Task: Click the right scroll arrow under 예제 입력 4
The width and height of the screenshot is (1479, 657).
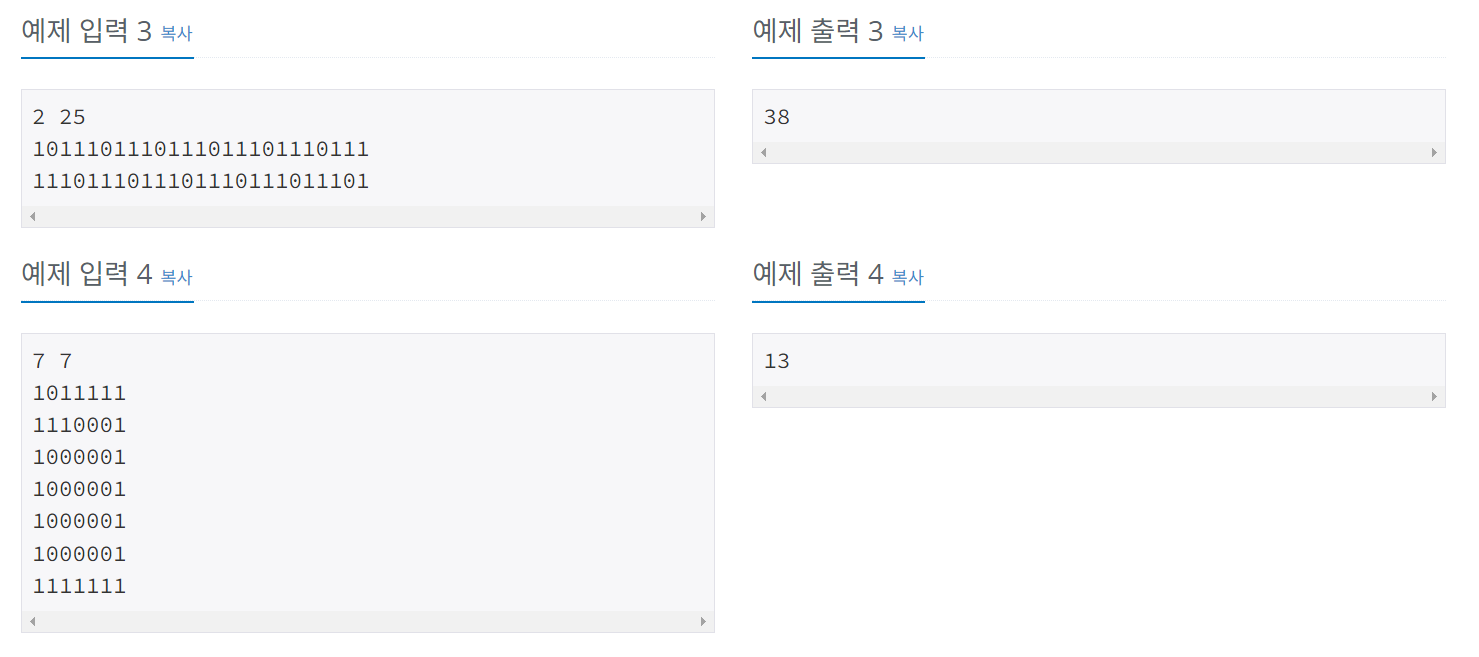Action: coord(705,620)
